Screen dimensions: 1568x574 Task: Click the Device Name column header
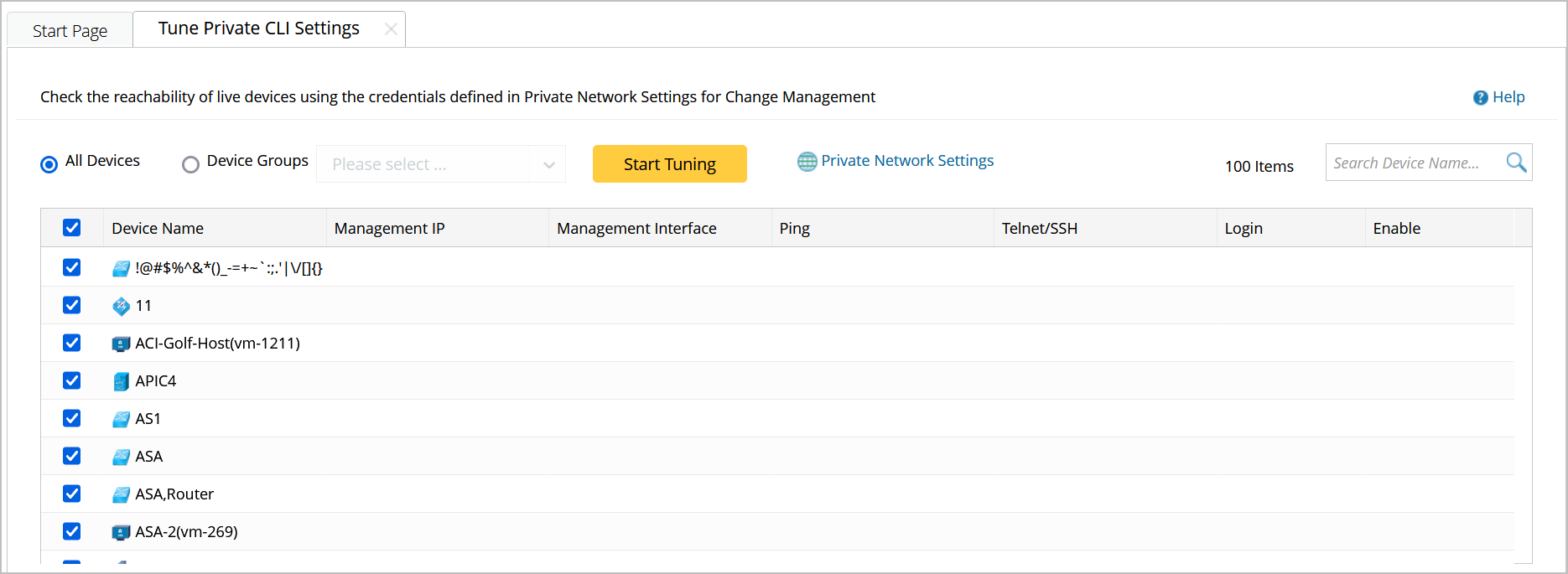158,228
